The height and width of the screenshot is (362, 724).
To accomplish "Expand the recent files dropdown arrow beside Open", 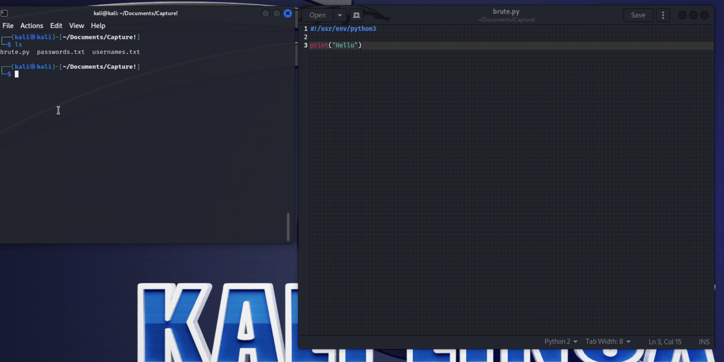I will (340, 15).
